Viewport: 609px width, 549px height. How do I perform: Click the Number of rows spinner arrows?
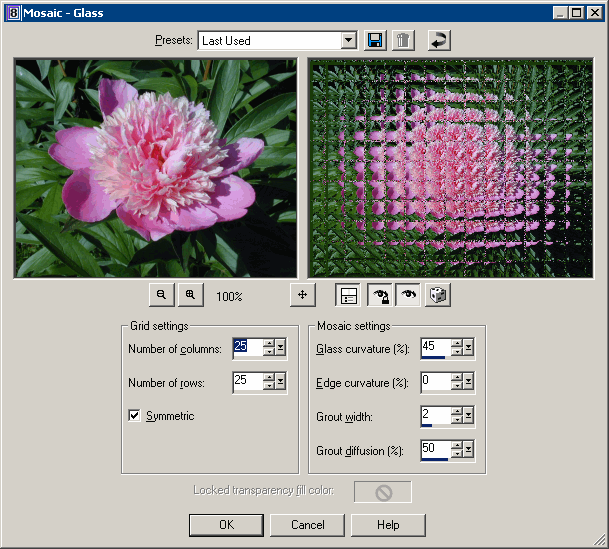tap(269, 381)
